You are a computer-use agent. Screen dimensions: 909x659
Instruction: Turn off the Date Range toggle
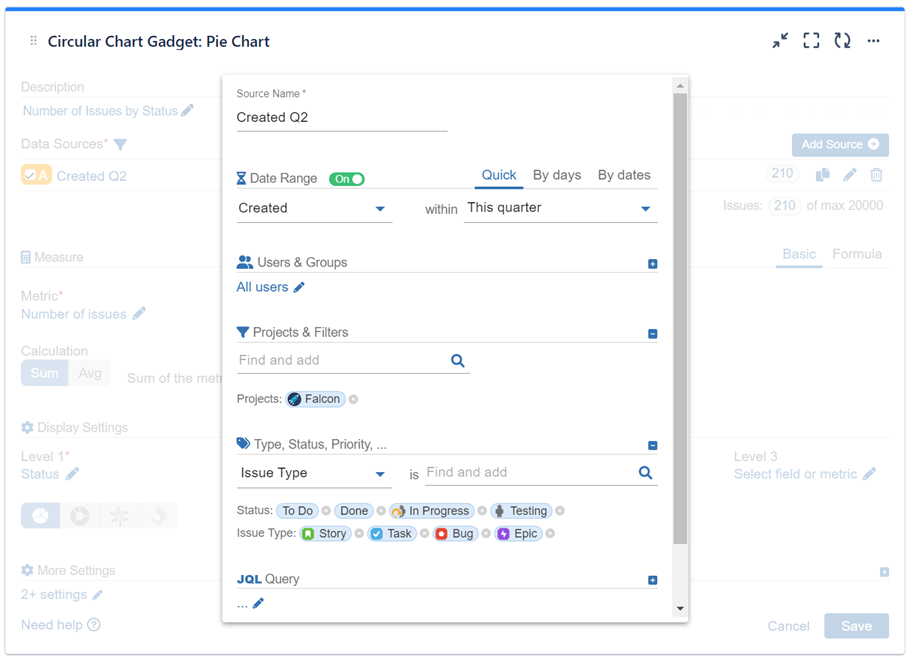click(x=348, y=177)
